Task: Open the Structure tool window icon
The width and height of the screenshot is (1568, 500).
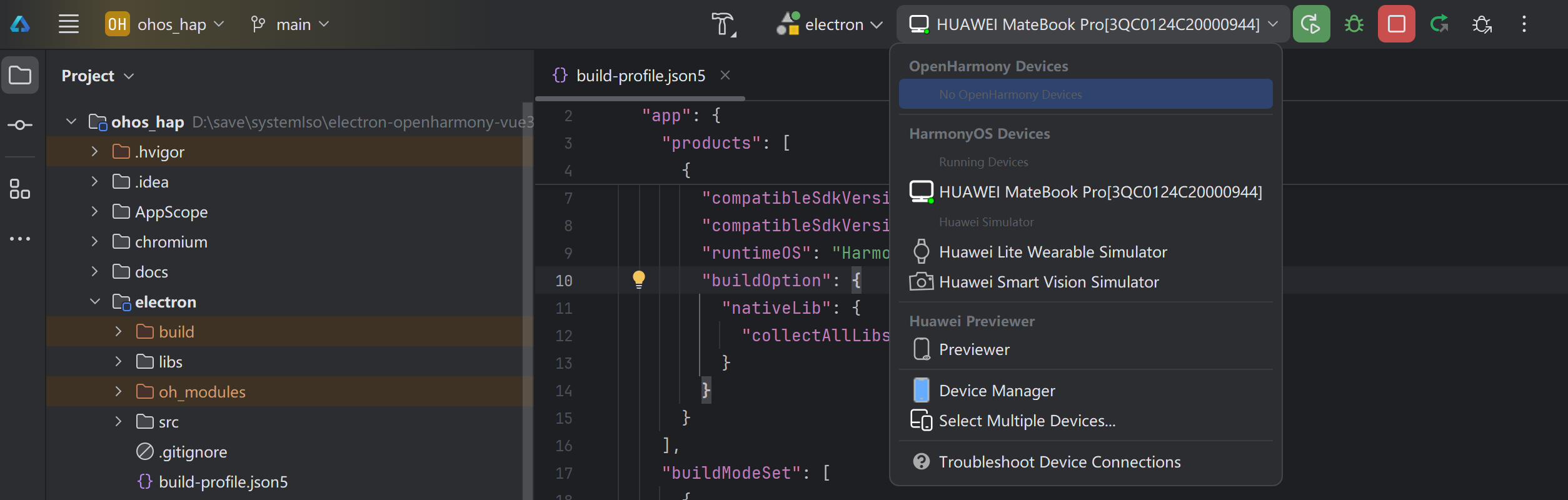Action: pos(20,189)
